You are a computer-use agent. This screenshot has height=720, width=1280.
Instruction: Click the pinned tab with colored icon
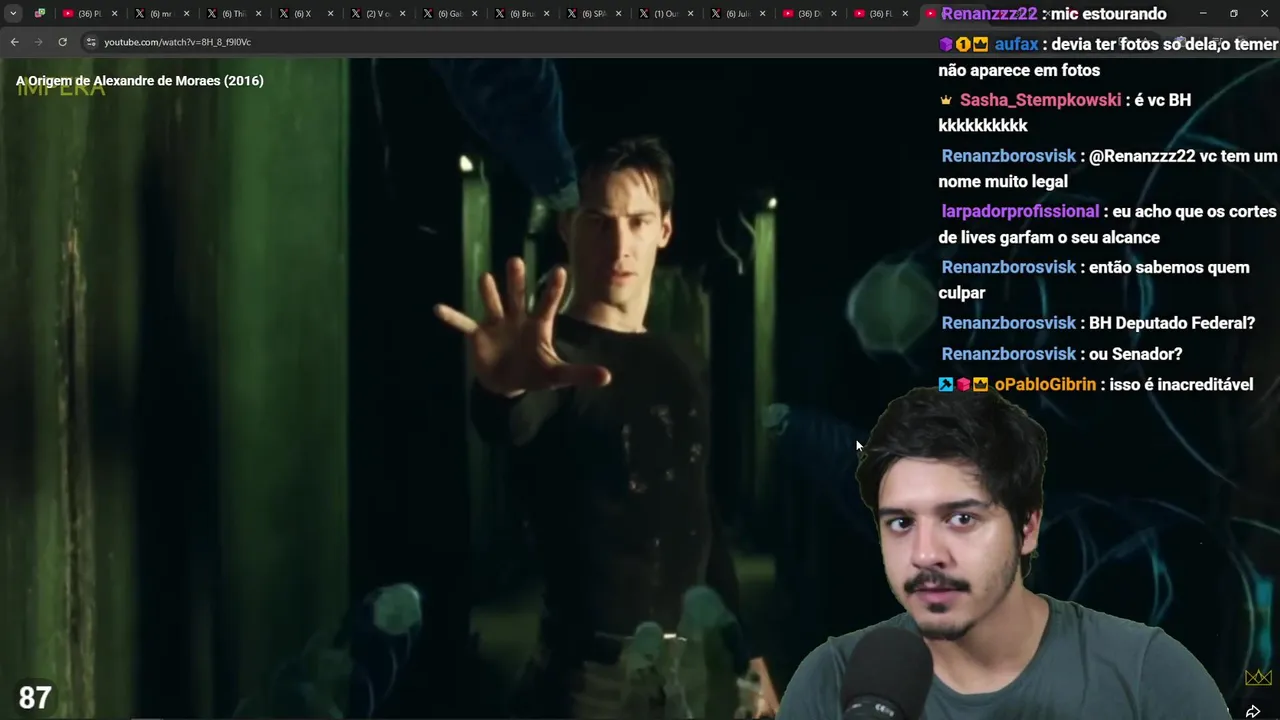(x=40, y=13)
